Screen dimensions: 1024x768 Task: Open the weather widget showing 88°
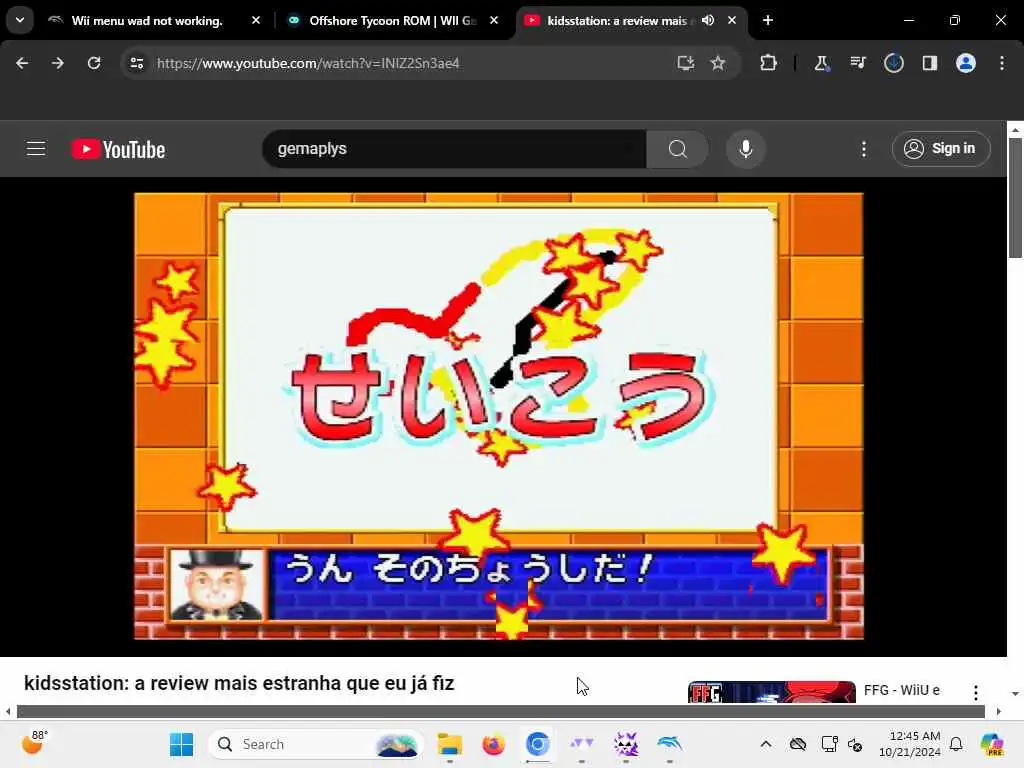click(33, 743)
